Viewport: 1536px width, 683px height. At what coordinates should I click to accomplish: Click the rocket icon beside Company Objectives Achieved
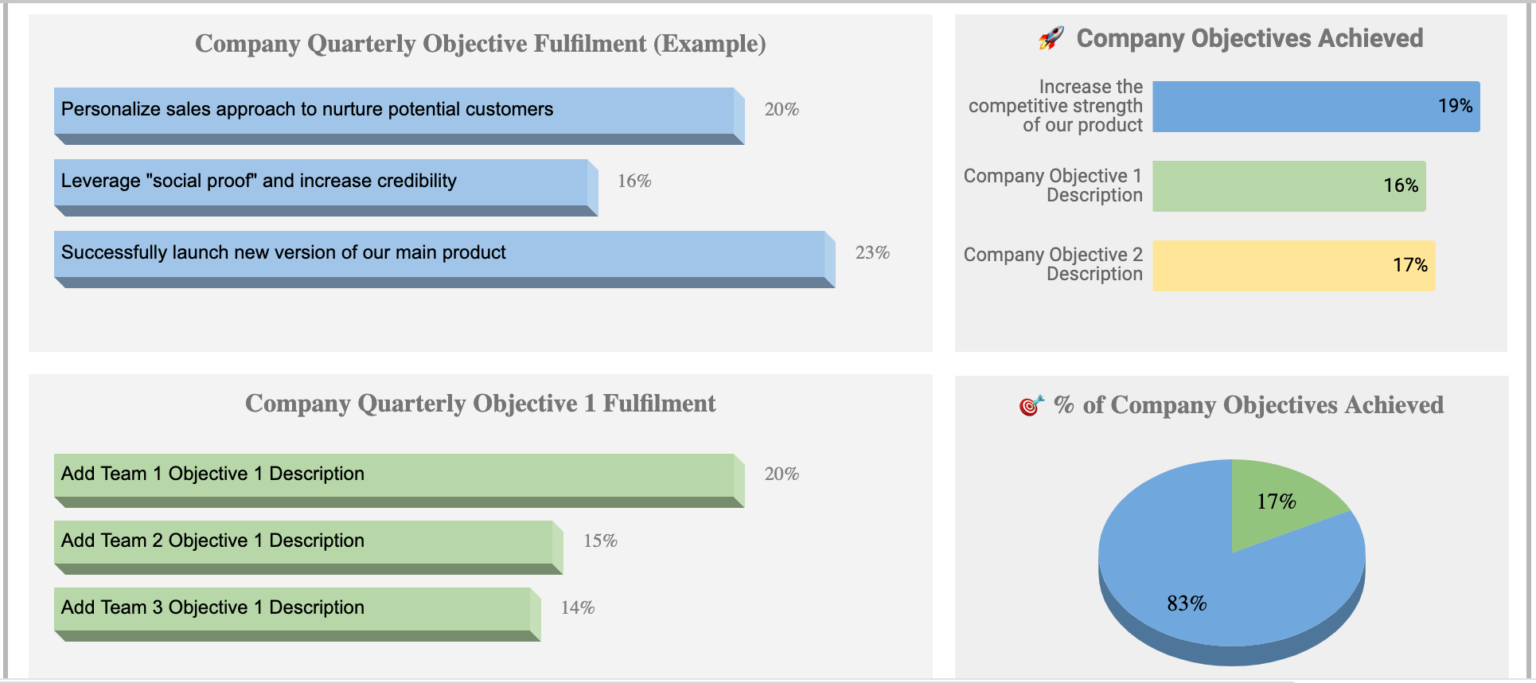[1050, 39]
